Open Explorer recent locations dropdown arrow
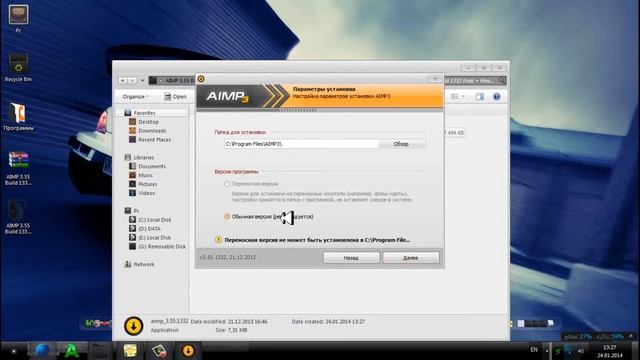This screenshot has height=360, width=640. pyautogui.click(x=142, y=80)
